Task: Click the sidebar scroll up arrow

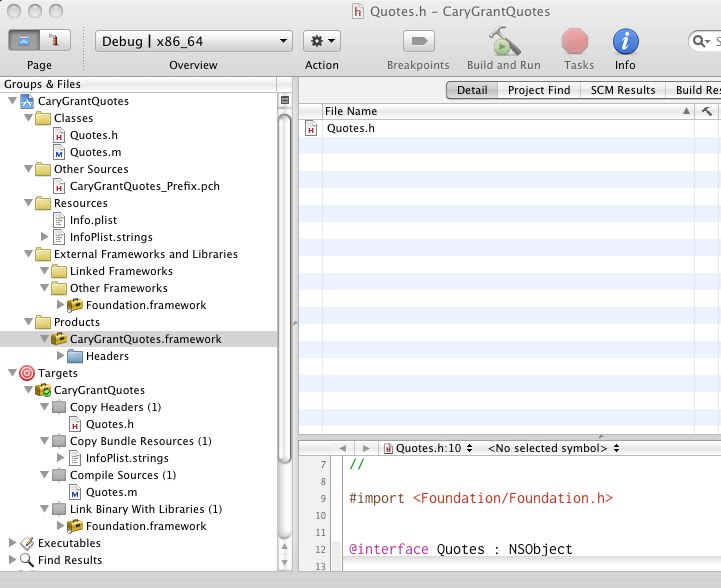Action: (x=285, y=546)
